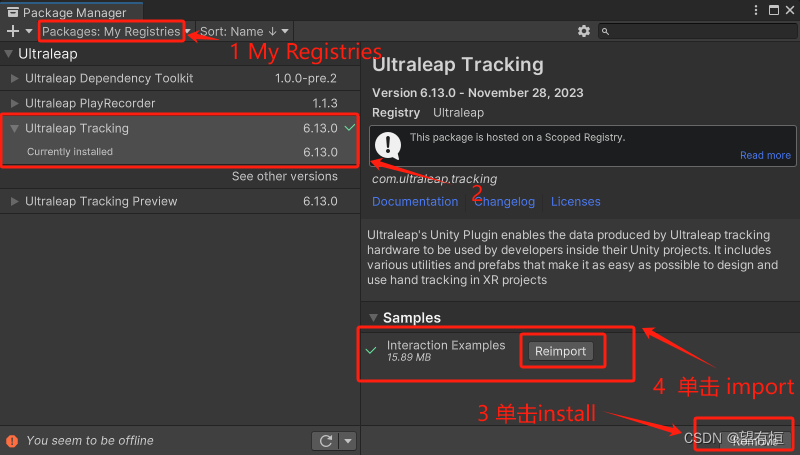The width and height of the screenshot is (800, 455).
Task: Click See other versions
Action: pyautogui.click(x=285, y=176)
